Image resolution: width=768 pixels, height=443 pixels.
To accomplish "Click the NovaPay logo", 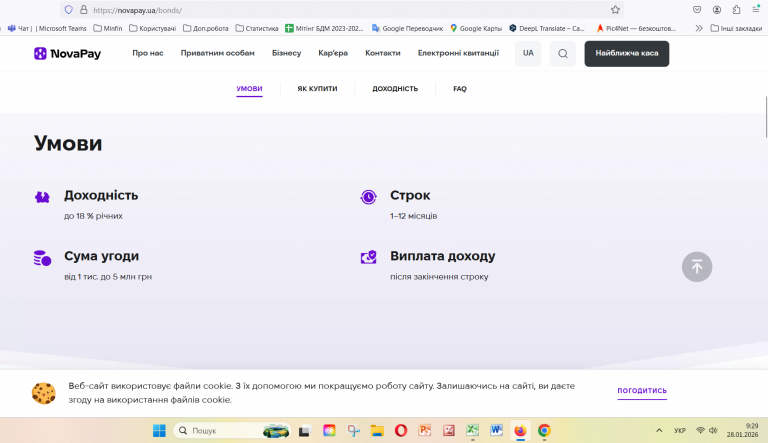I will [67, 53].
